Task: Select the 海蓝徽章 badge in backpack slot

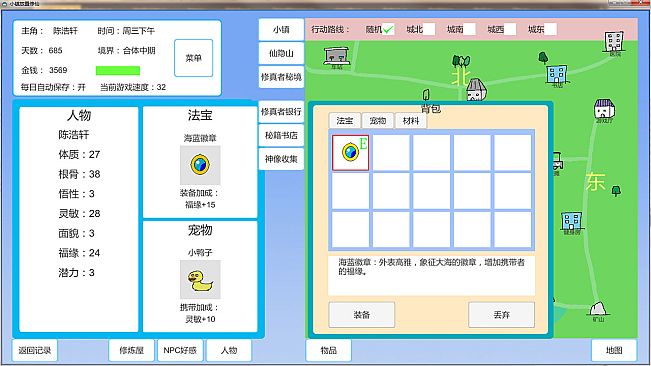Action: [350, 152]
